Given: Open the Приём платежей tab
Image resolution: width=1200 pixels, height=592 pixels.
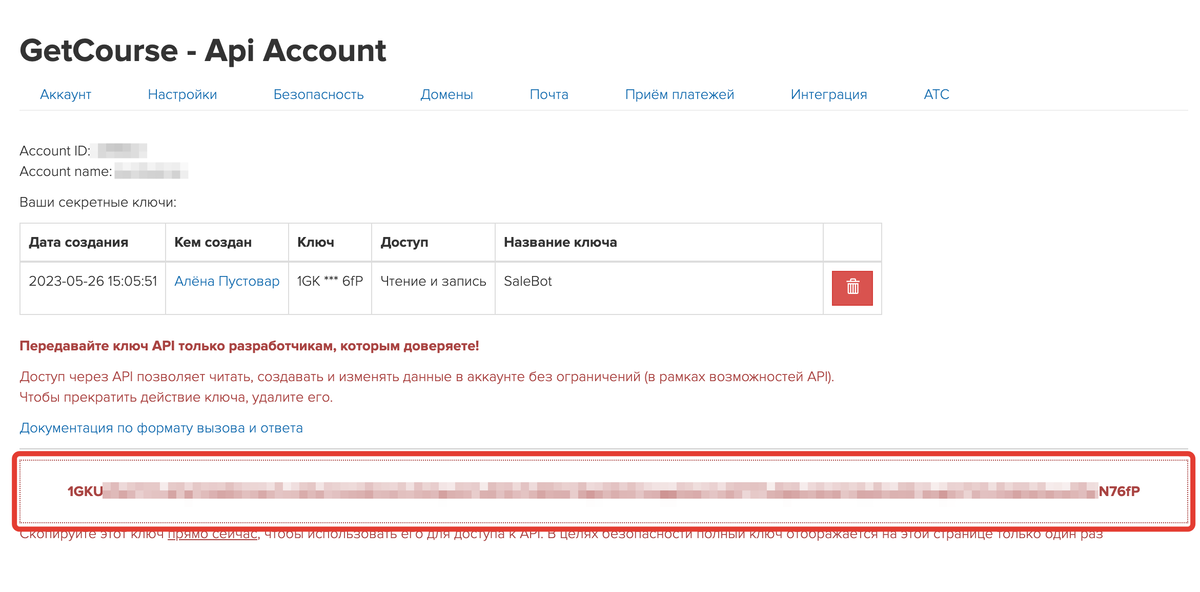Looking at the screenshot, I should pos(680,93).
